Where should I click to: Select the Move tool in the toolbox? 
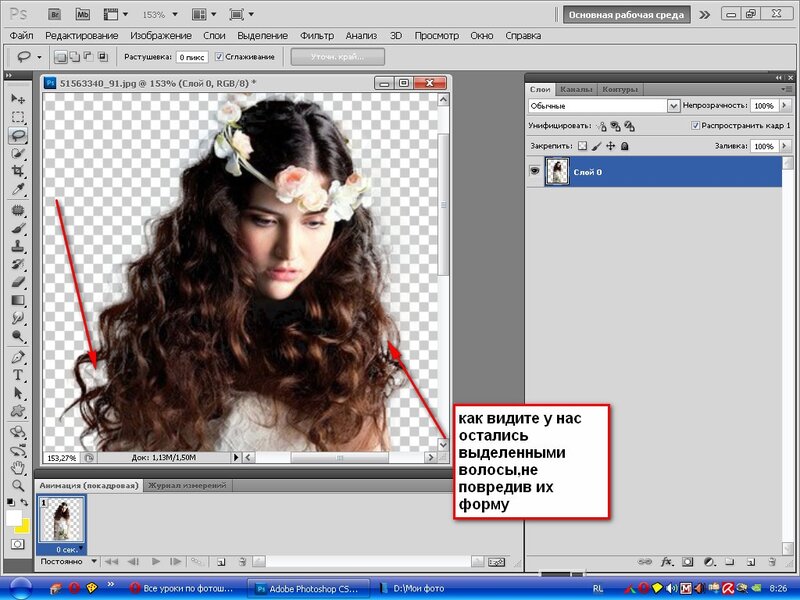tap(18, 99)
